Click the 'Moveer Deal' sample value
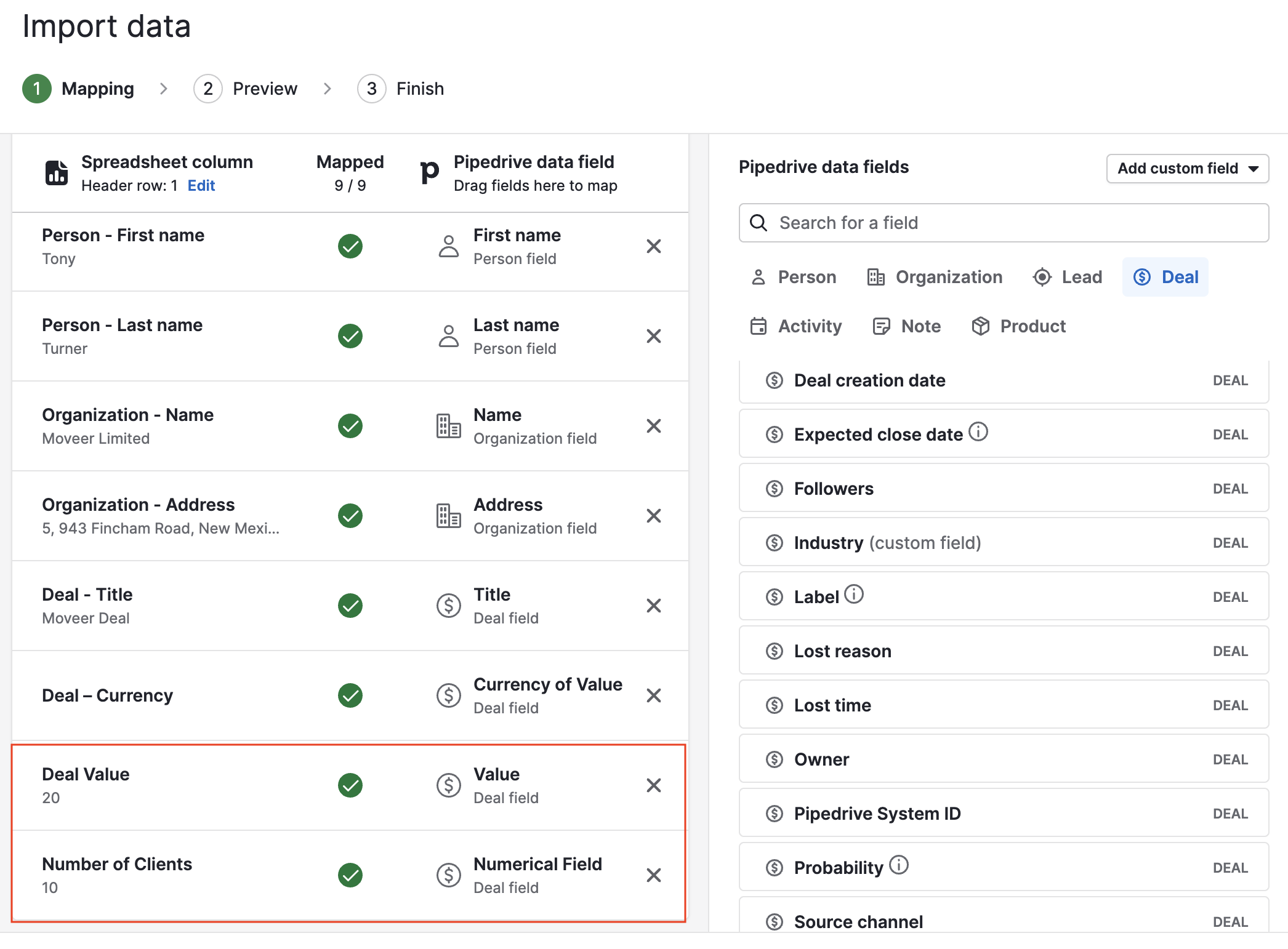 86,618
